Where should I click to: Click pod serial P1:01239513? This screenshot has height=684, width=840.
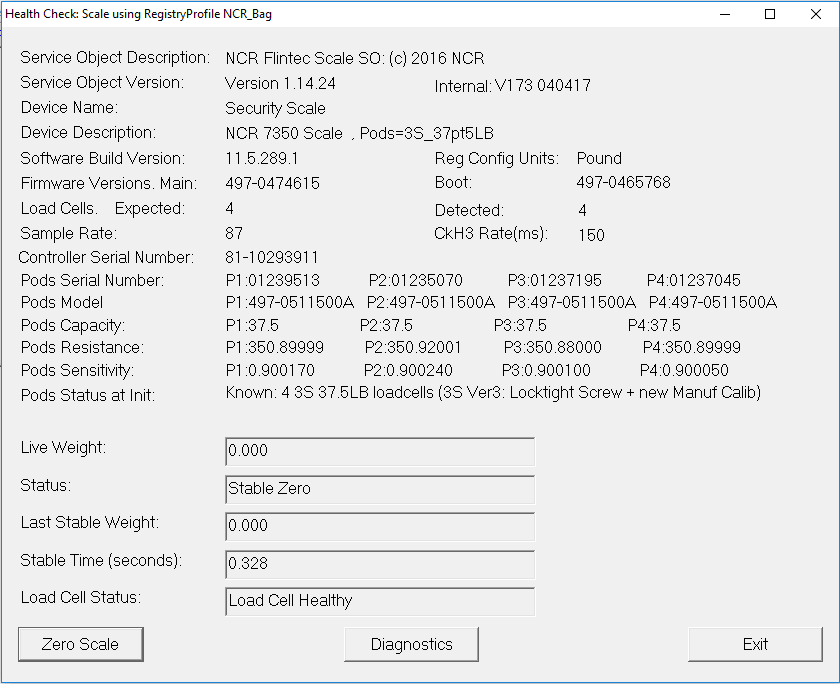tap(273, 280)
